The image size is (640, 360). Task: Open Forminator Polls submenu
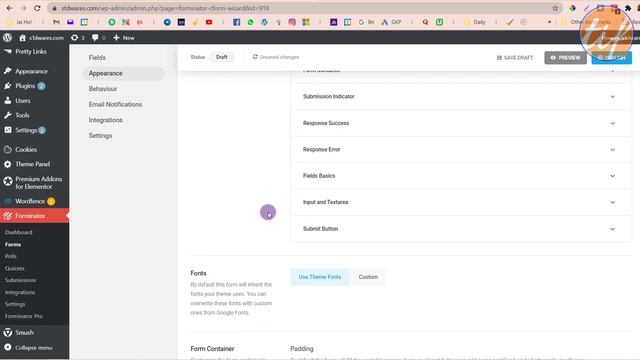[11, 256]
